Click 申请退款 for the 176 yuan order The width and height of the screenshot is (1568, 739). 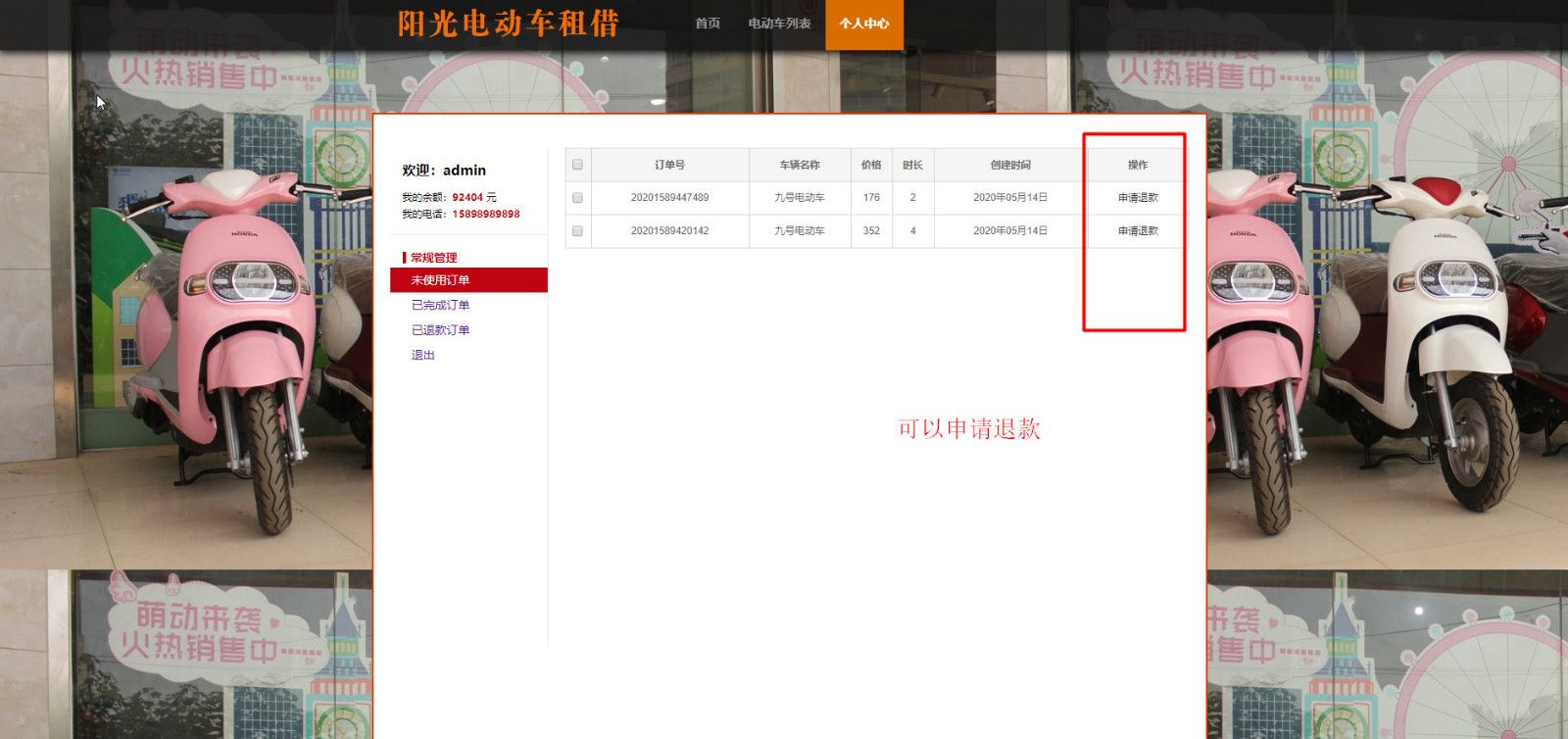(1138, 198)
